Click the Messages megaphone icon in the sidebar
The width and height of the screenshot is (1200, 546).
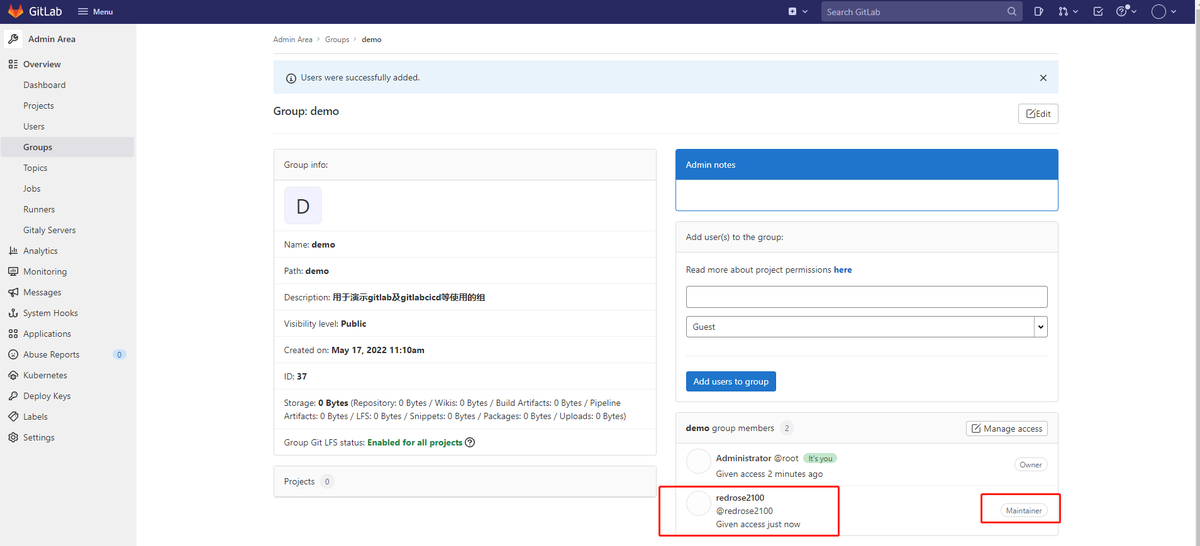pyautogui.click(x=13, y=293)
